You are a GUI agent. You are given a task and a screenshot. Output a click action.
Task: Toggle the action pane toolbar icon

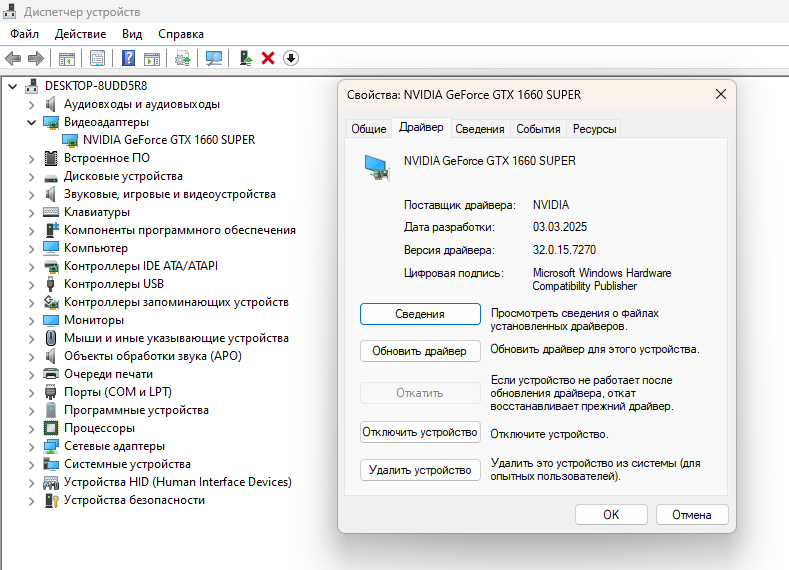pos(152,58)
